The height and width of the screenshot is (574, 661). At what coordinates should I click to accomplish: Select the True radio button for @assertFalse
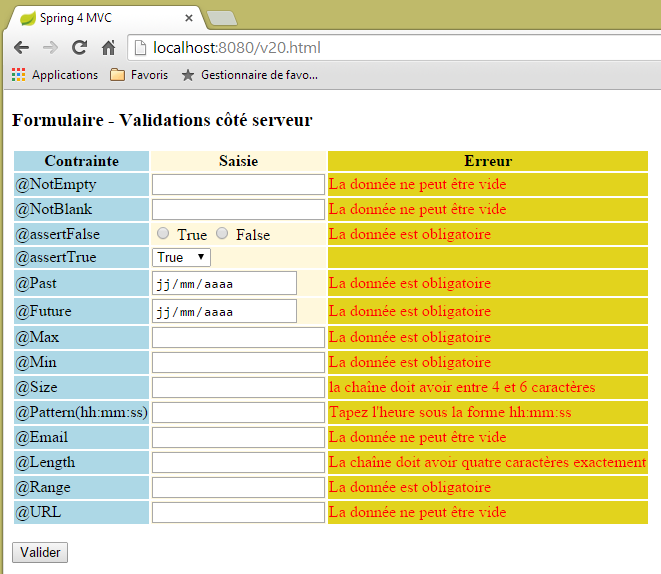tap(164, 234)
